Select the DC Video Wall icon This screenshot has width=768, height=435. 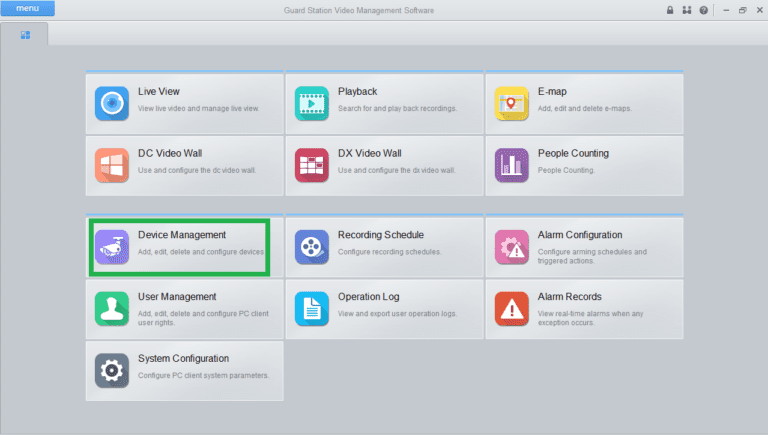(x=112, y=165)
